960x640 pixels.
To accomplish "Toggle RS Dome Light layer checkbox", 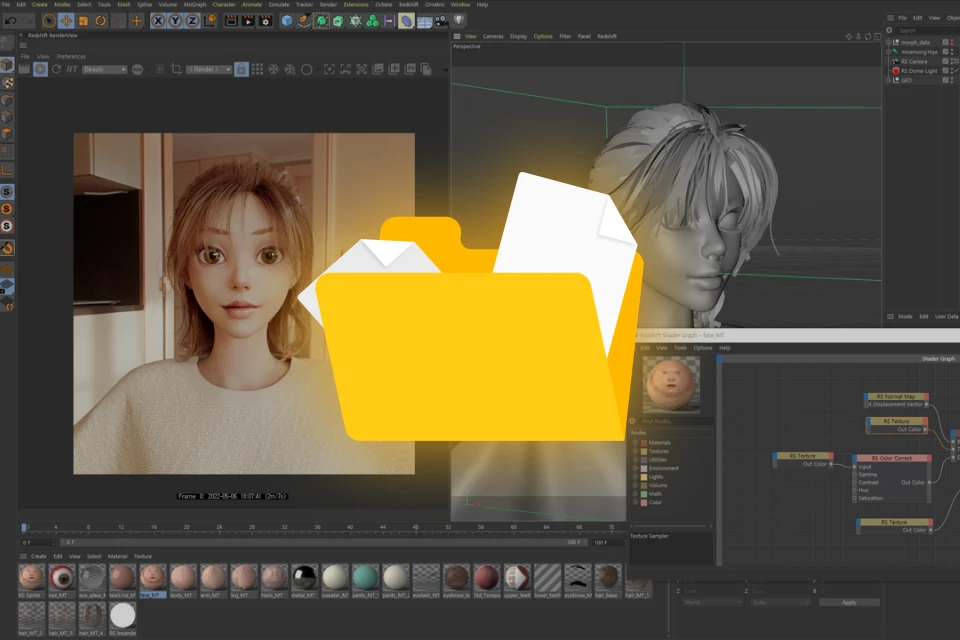I will (945, 71).
